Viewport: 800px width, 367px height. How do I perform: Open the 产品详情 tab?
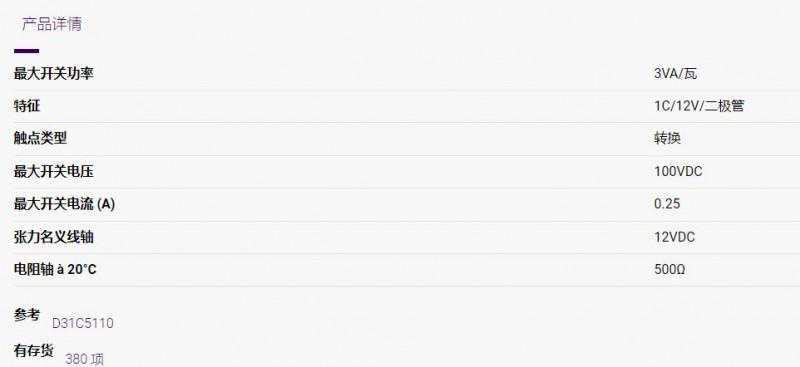point(52,24)
